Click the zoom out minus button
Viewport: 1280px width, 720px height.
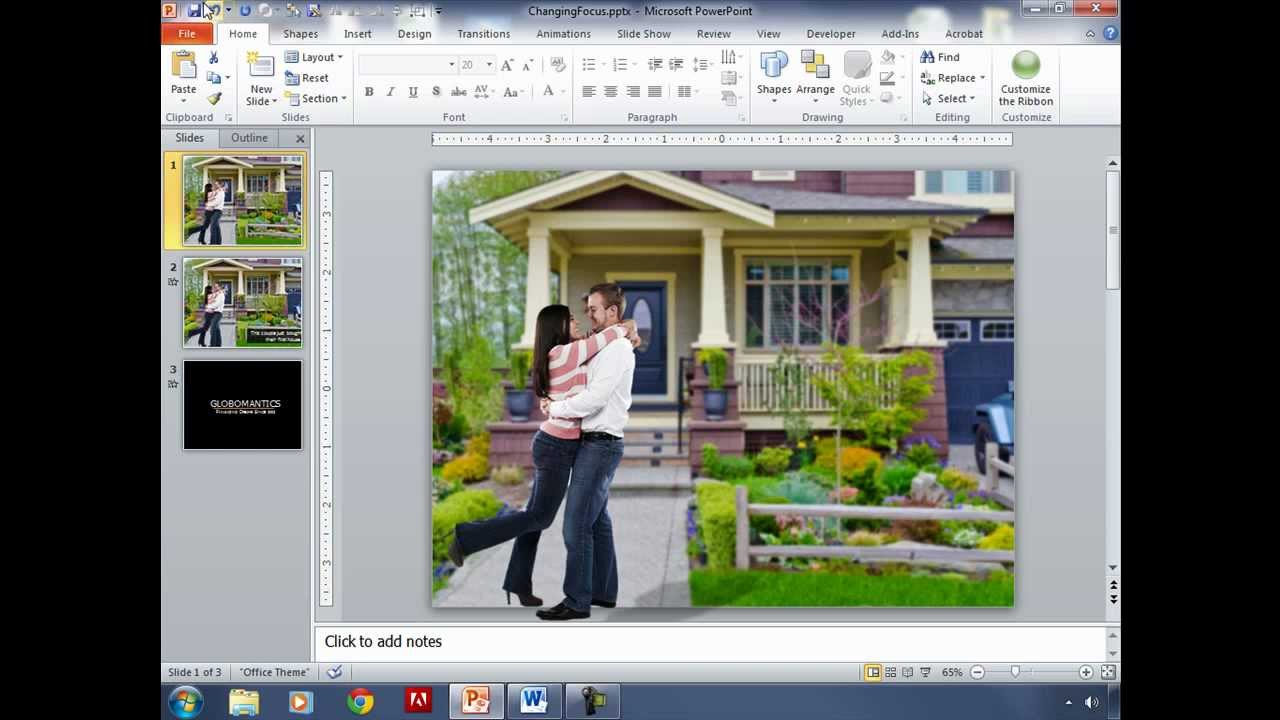(977, 673)
